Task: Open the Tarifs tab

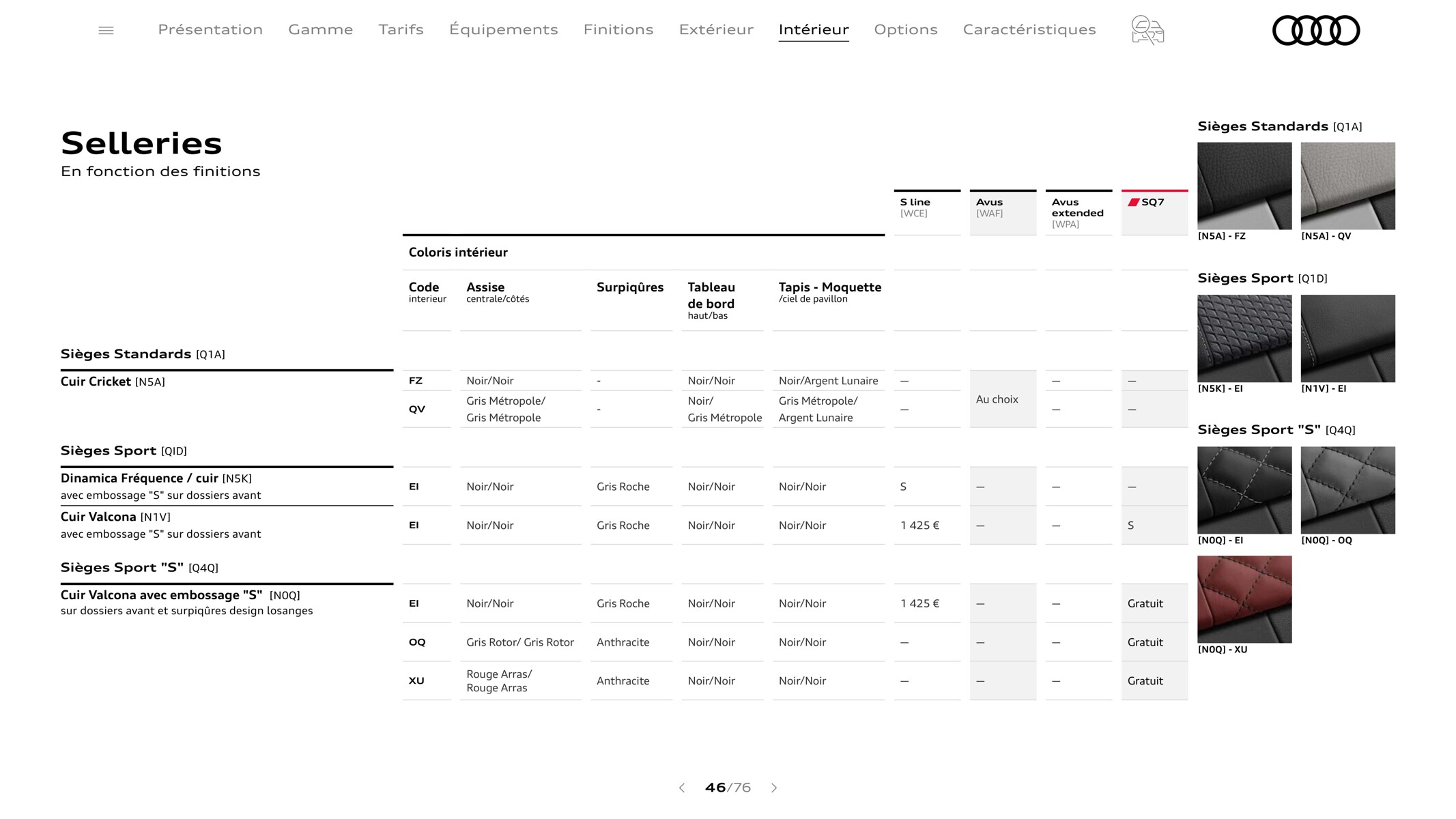Action: tap(401, 29)
